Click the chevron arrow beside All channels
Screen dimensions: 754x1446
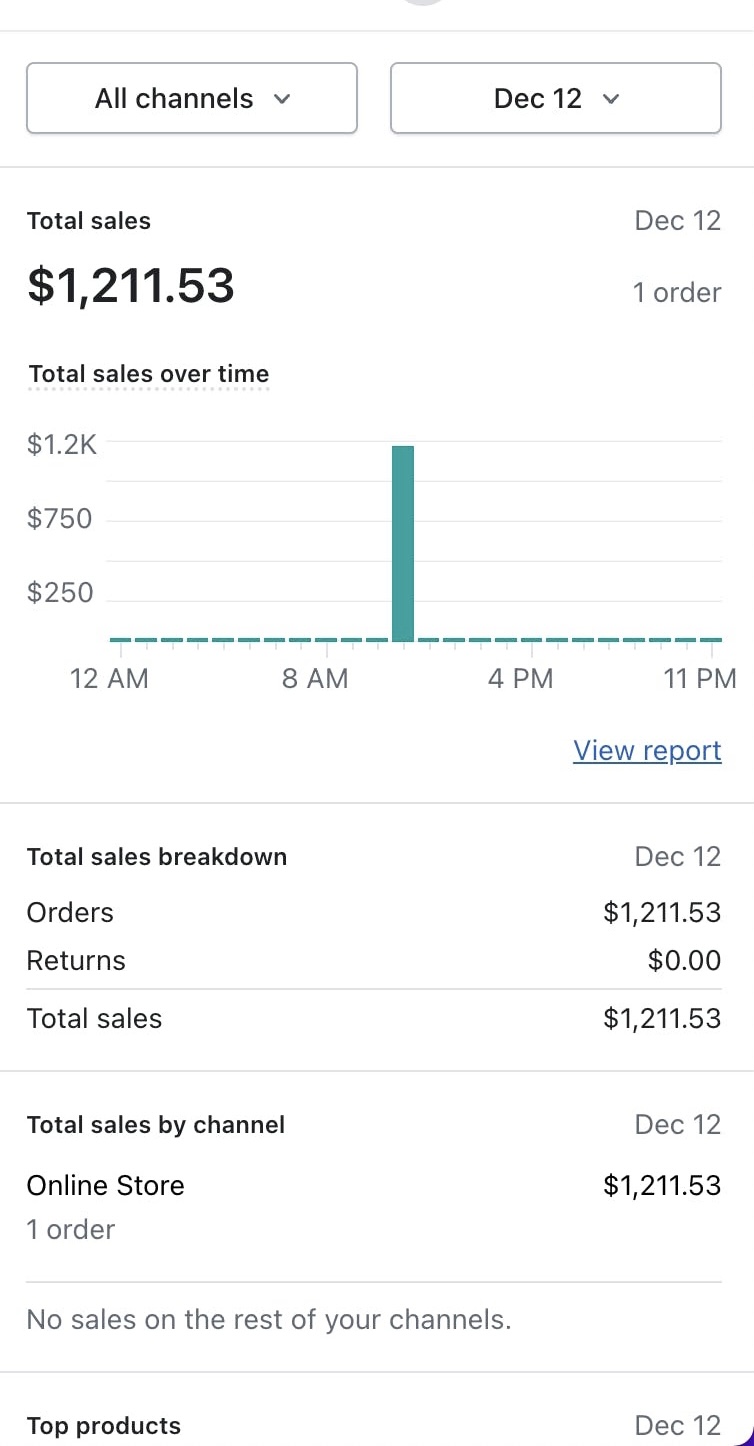[x=282, y=99]
